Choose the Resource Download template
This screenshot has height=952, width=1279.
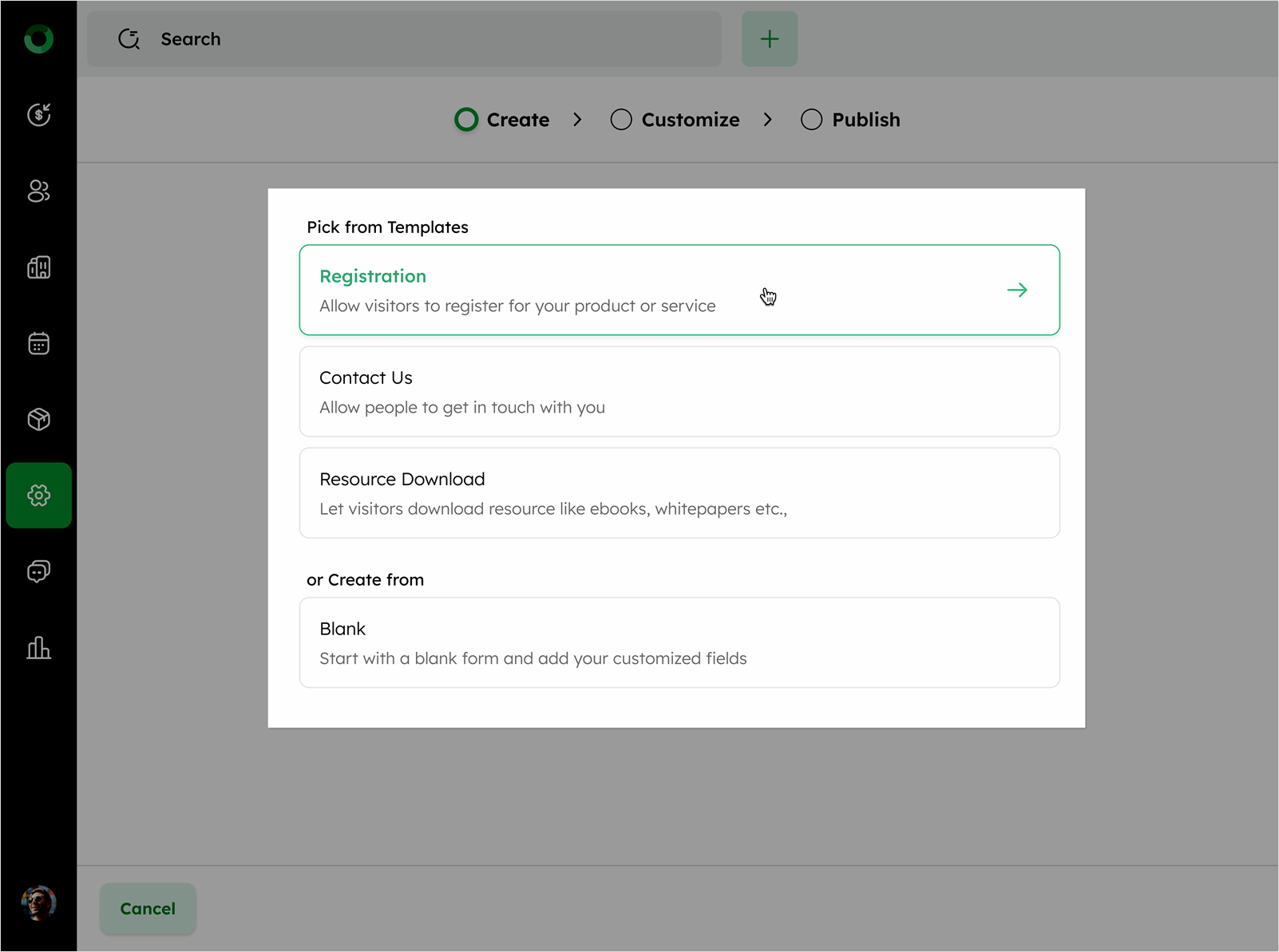pos(679,493)
